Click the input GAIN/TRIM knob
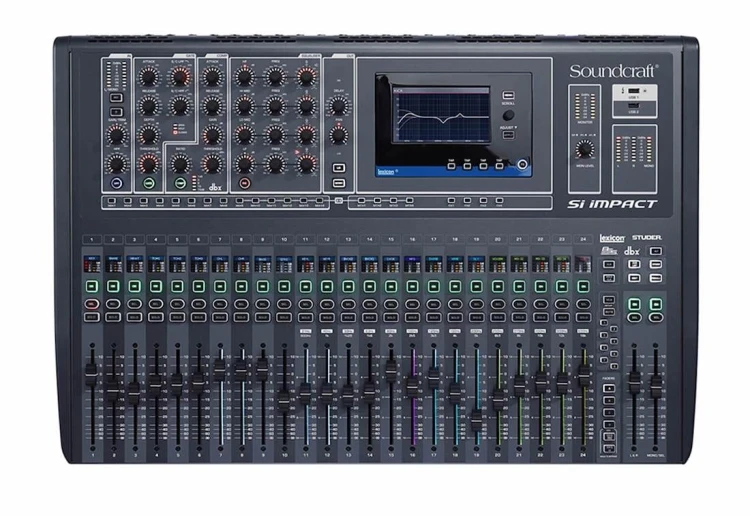This screenshot has width=750, height=516. point(116,135)
